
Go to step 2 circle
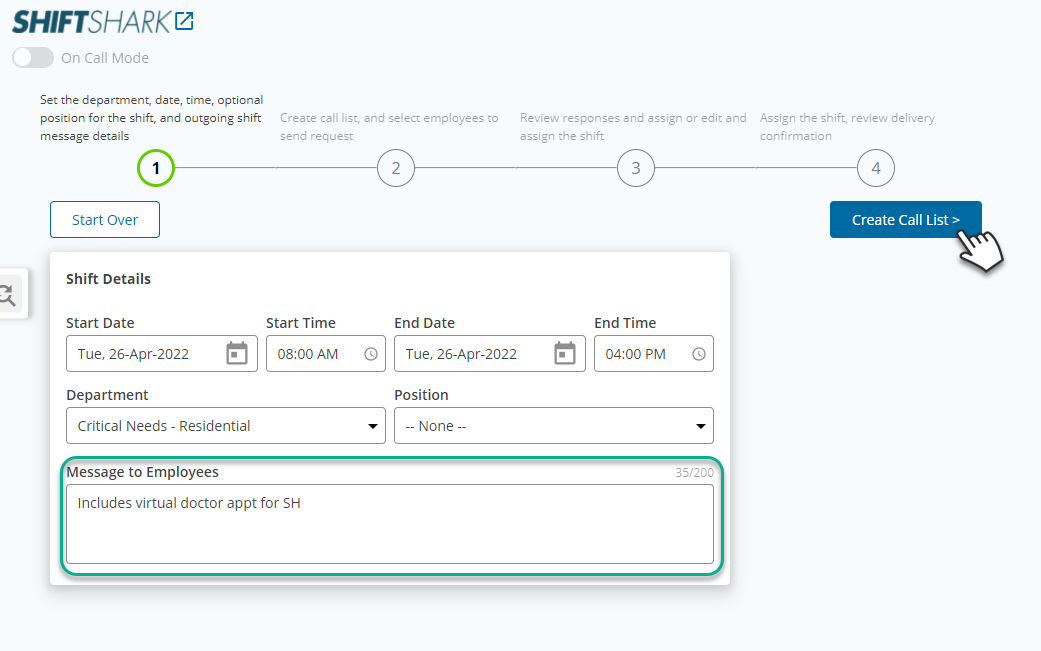[x=396, y=168]
